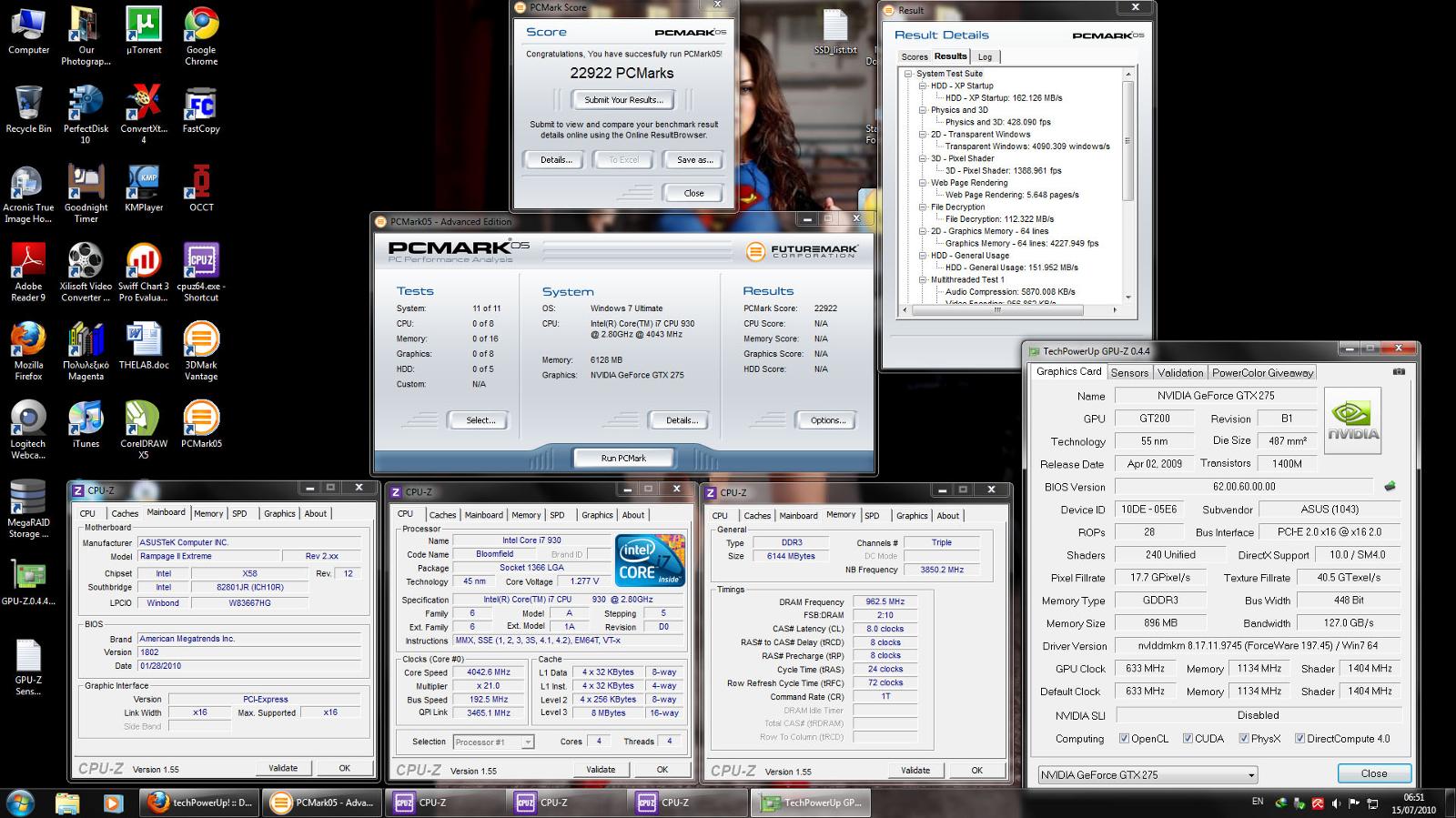1456x818 pixels.
Task: Open Adobe Reader 9 shortcut
Action: (28, 273)
